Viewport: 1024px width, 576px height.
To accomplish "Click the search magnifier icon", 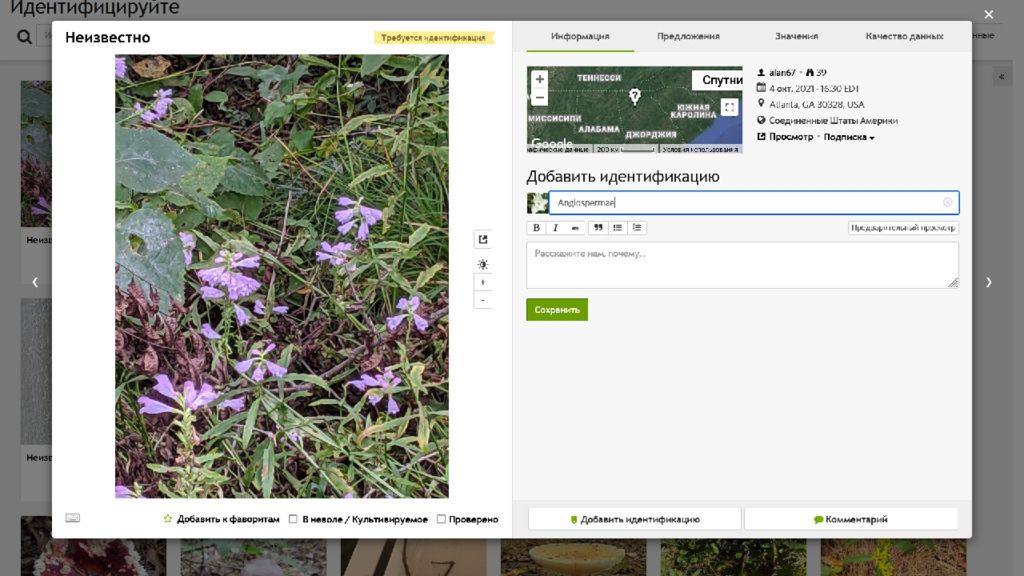I will click(24, 37).
